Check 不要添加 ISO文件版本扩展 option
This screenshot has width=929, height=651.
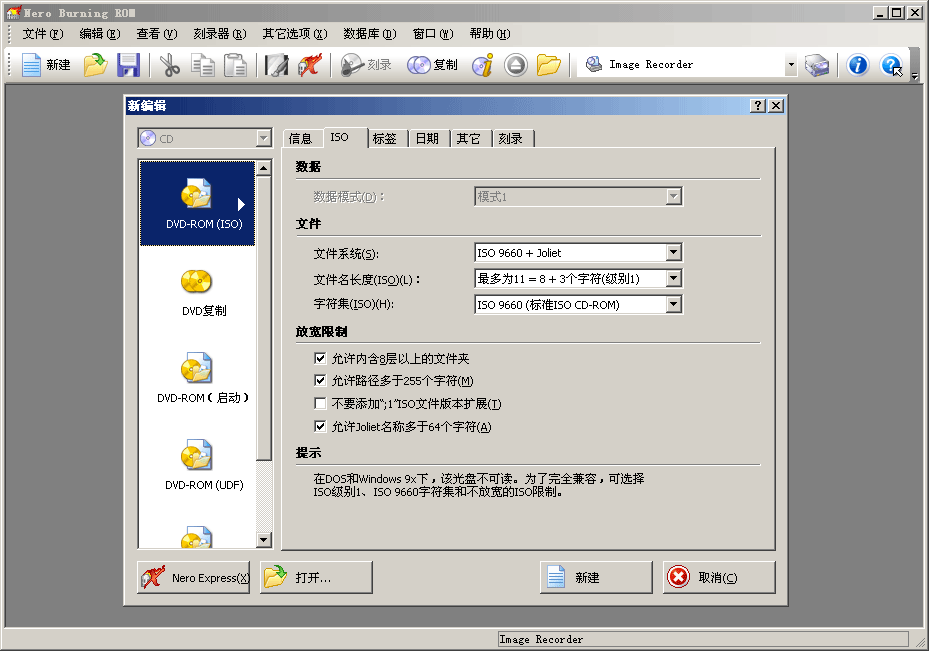tap(320, 403)
